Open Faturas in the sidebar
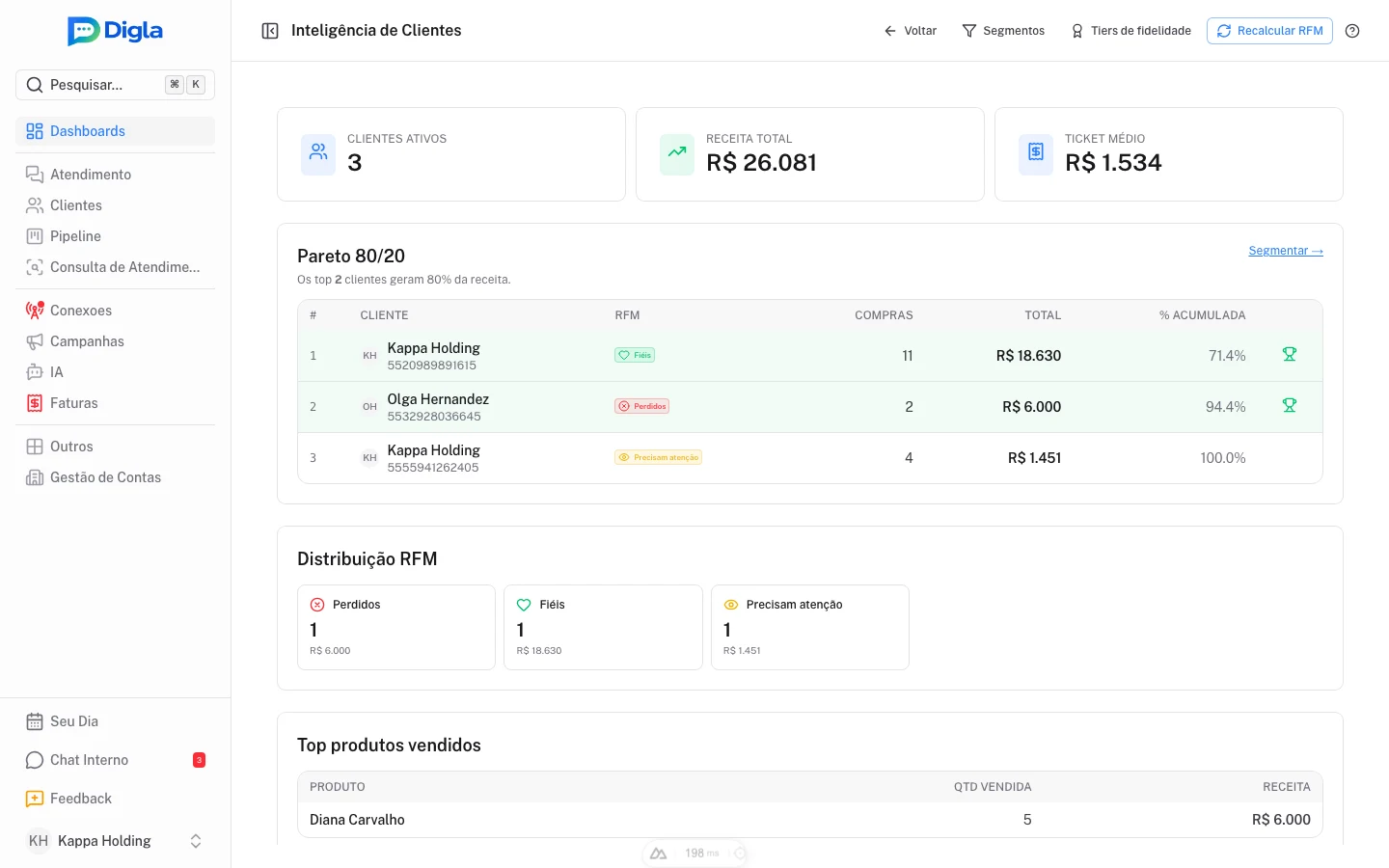Screen dimensions: 1389x868 point(115,403)
